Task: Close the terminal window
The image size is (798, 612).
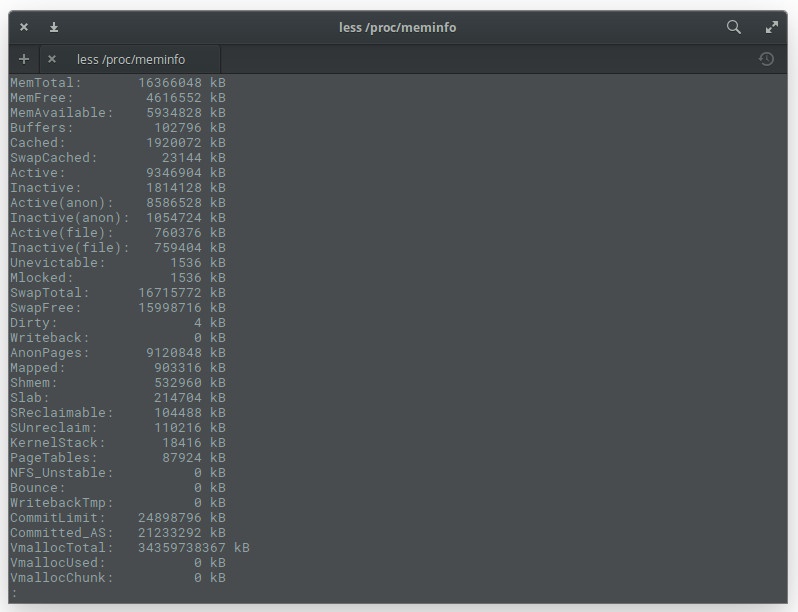Action: tap(24, 27)
